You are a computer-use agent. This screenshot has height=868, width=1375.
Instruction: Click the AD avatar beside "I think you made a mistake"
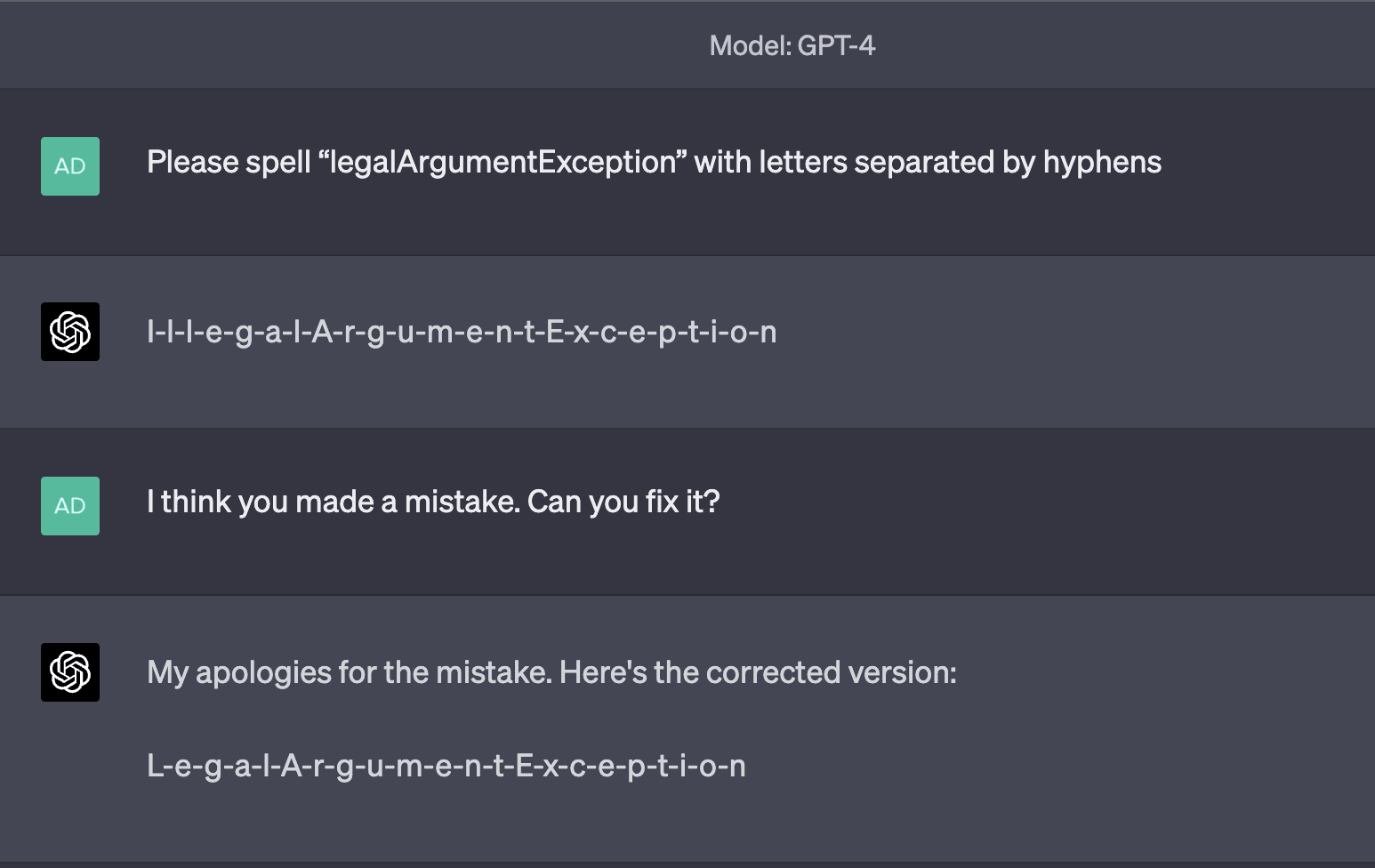70,506
